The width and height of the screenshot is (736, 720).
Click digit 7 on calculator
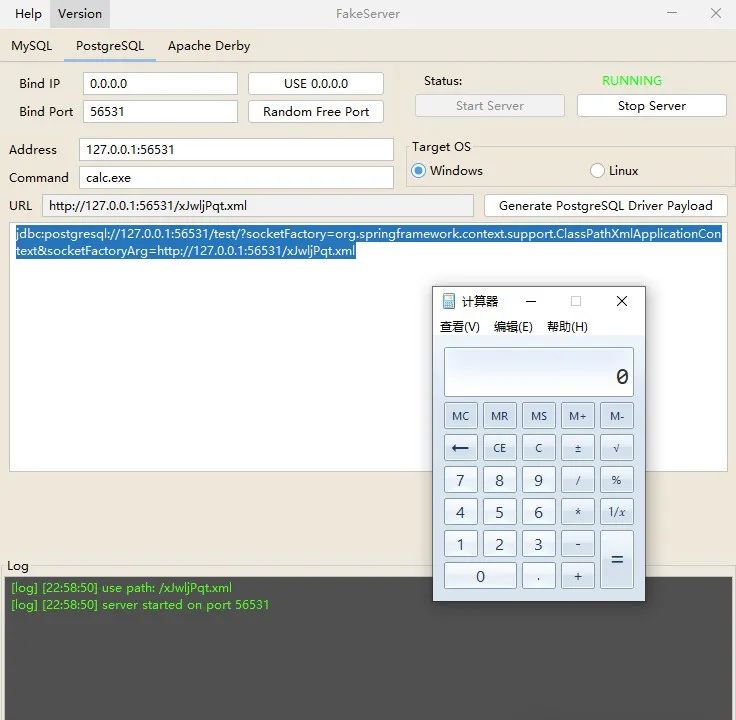(x=460, y=480)
